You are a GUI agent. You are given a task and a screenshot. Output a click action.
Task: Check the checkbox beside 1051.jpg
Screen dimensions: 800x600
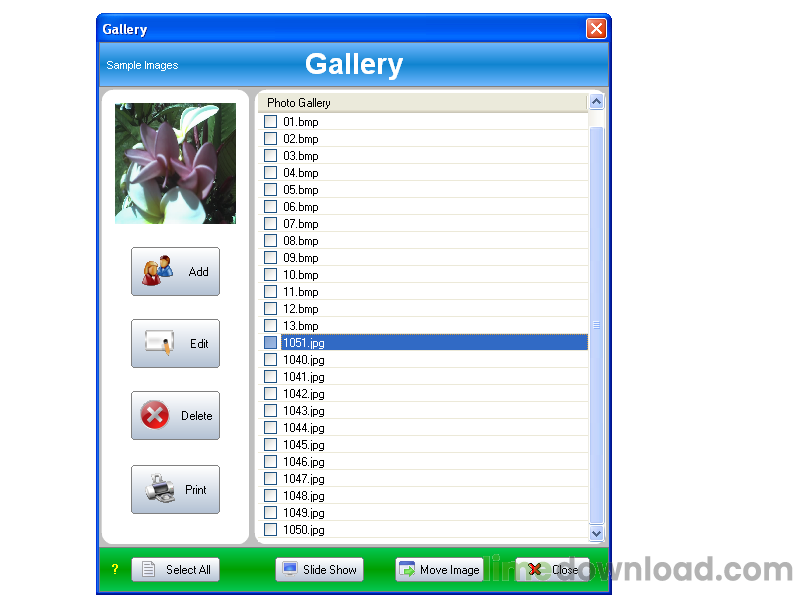point(270,342)
